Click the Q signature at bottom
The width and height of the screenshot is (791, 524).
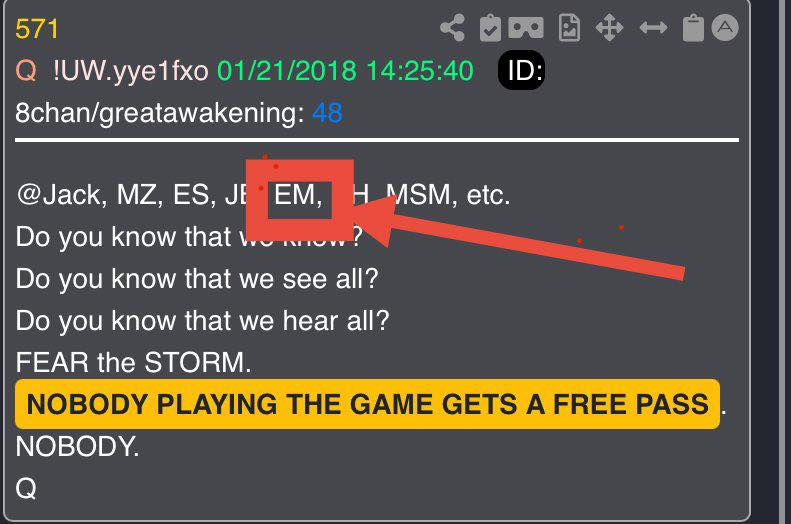pyautogui.click(x=26, y=488)
